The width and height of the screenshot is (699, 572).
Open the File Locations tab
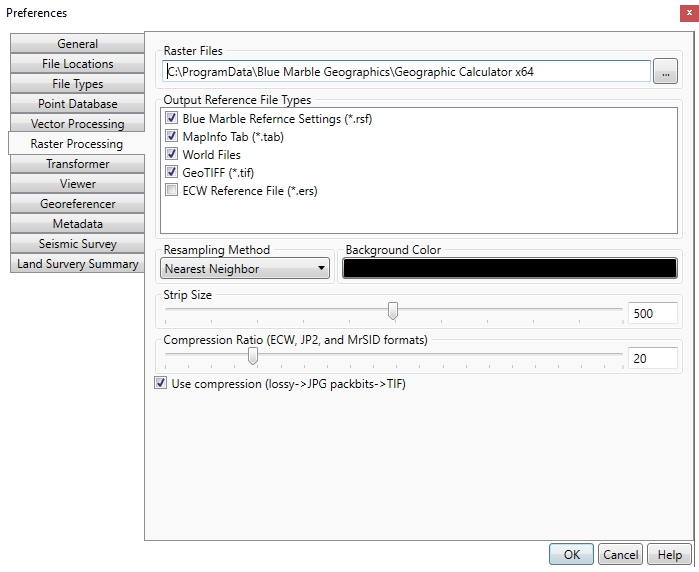point(77,64)
